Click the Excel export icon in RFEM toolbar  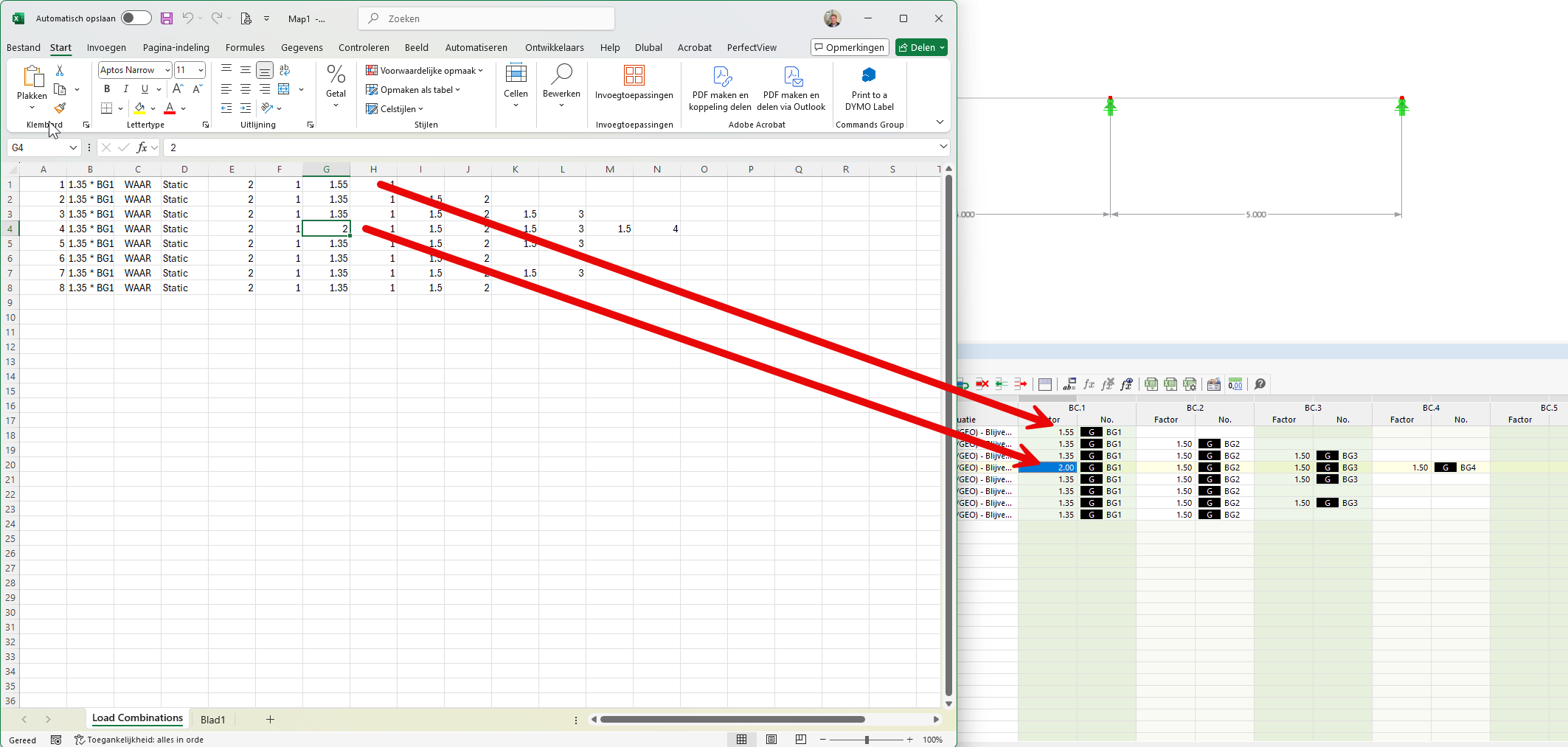[x=1151, y=384]
